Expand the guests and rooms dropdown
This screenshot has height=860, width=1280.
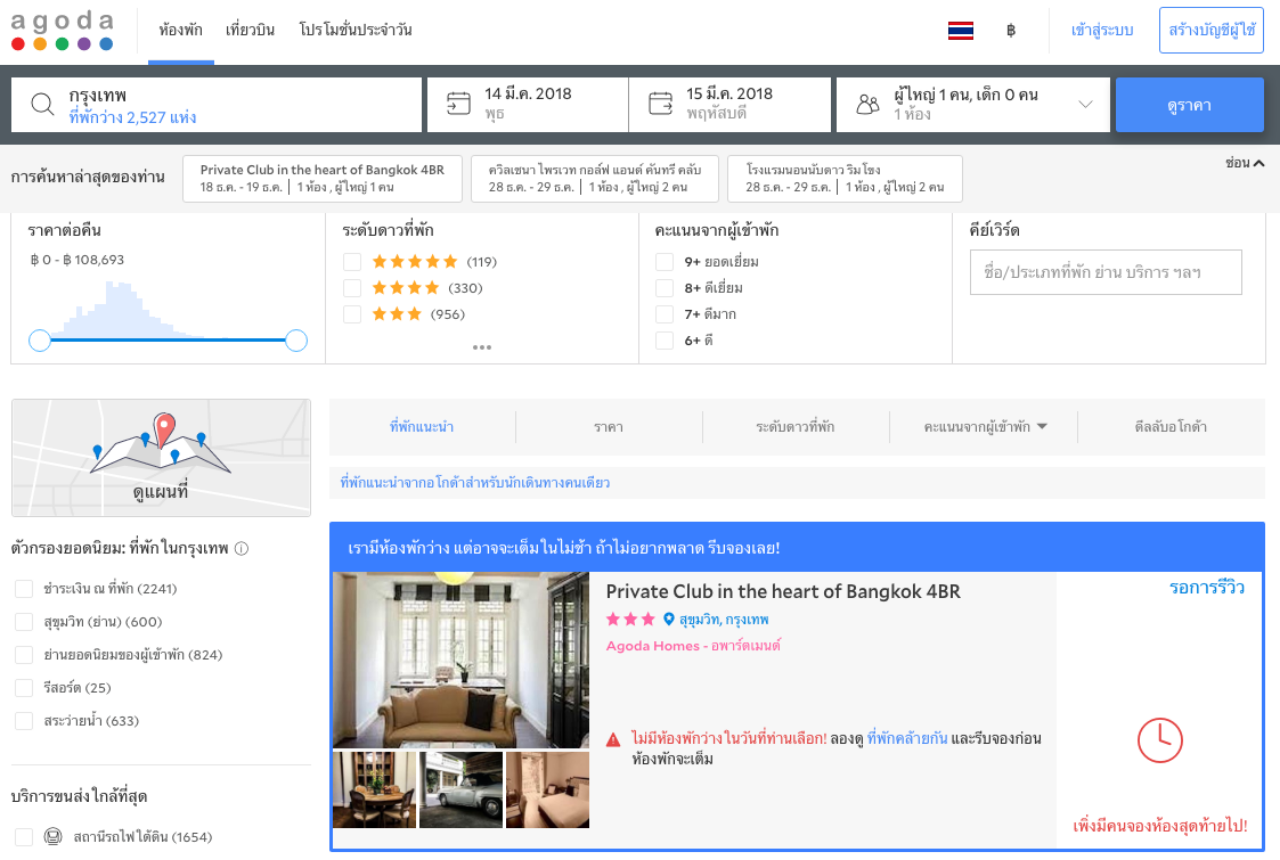click(x=1085, y=104)
